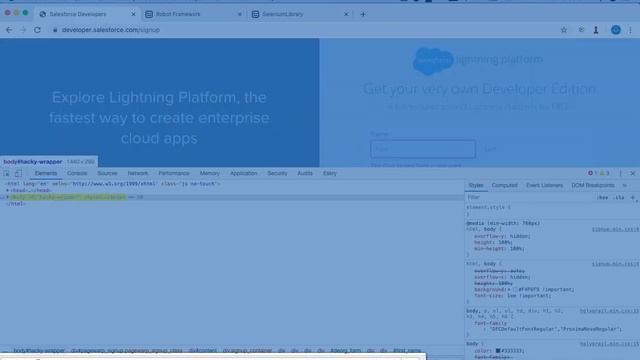Switch to the Console tab
Viewport: 640px width, 360px height.
click(77, 173)
